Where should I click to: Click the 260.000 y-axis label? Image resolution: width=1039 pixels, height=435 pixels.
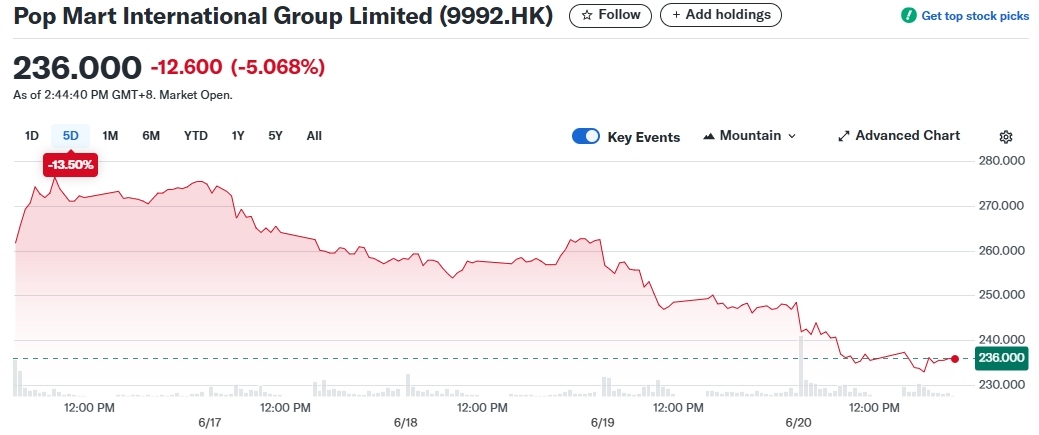(x=1003, y=251)
